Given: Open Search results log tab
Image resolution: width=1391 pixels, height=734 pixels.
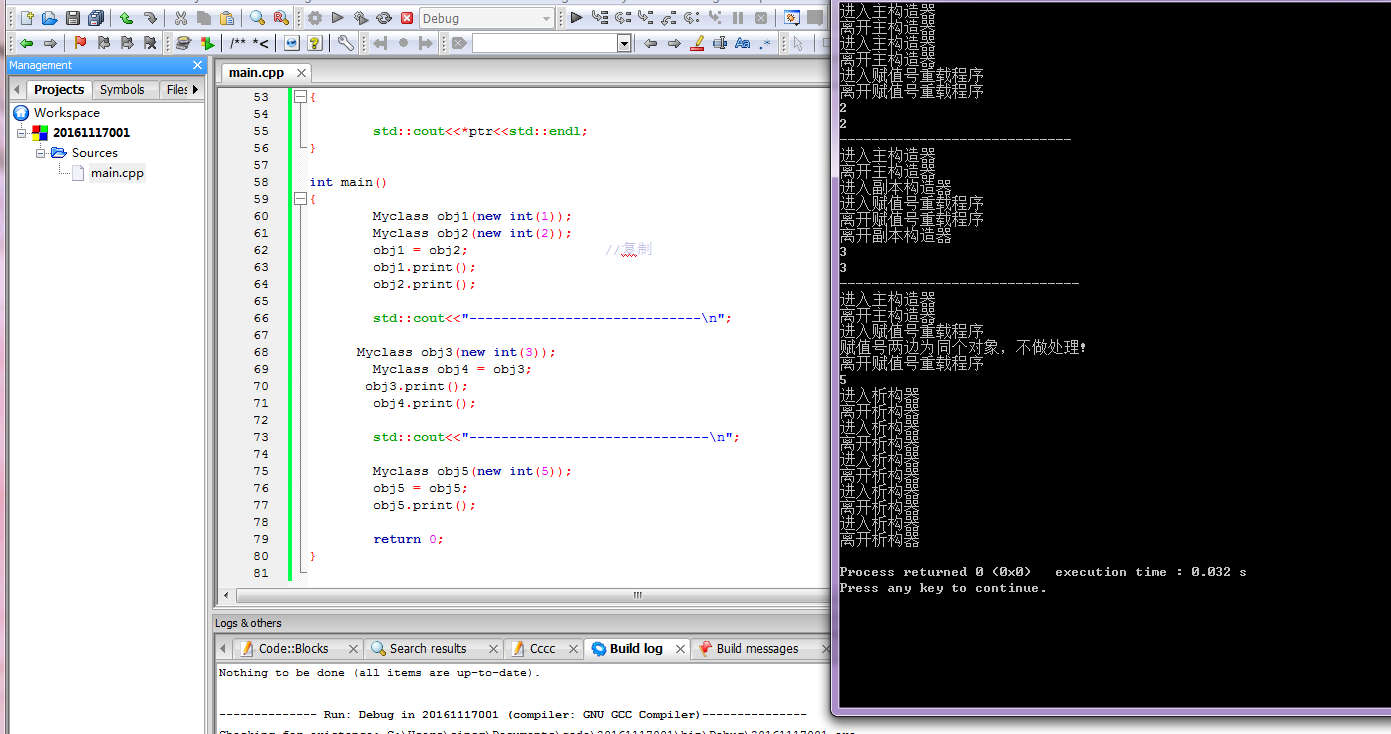Looking at the screenshot, I should [x=428, y=648].
